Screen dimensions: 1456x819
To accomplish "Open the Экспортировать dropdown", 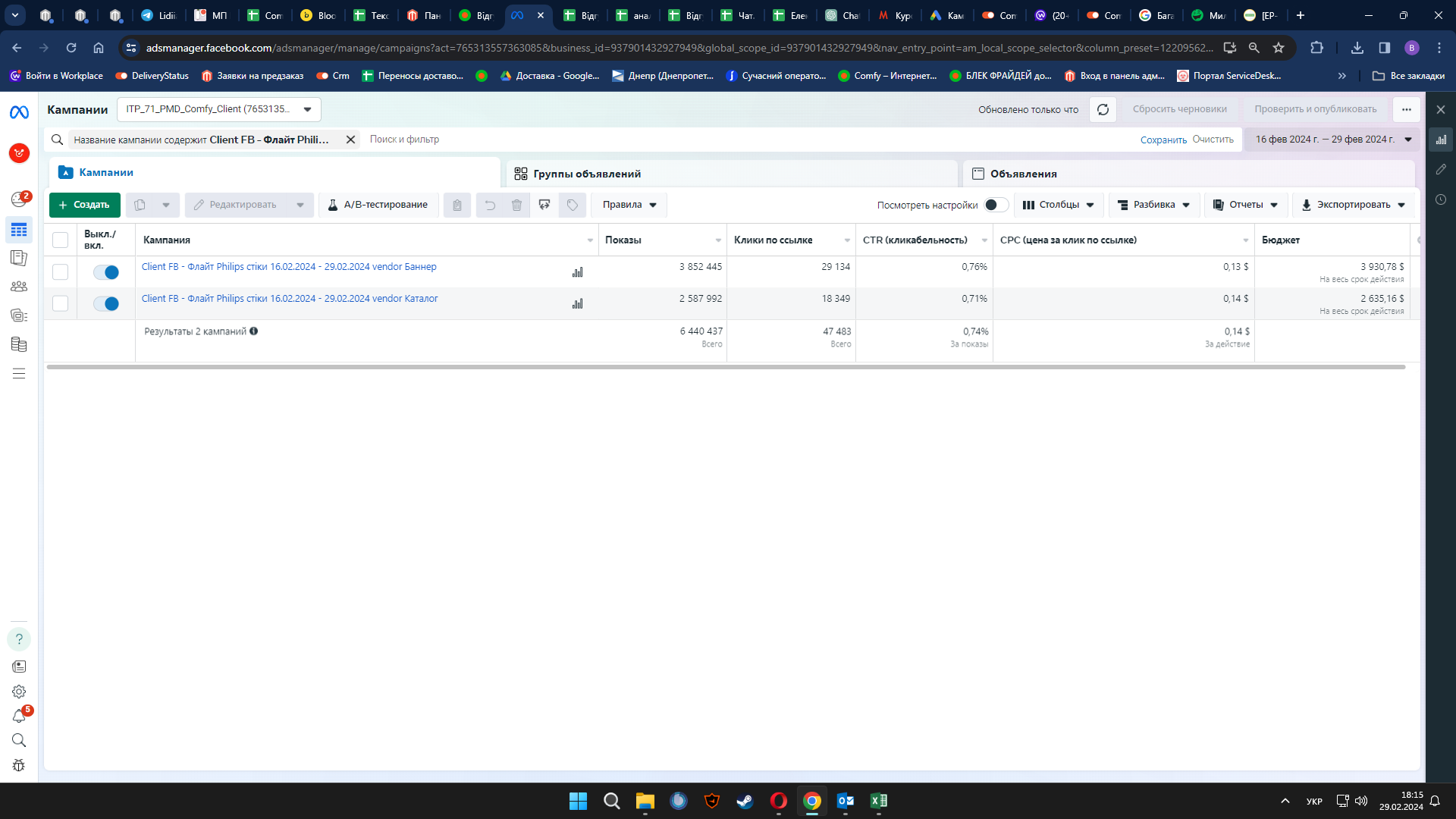I will coord(1354,205).
